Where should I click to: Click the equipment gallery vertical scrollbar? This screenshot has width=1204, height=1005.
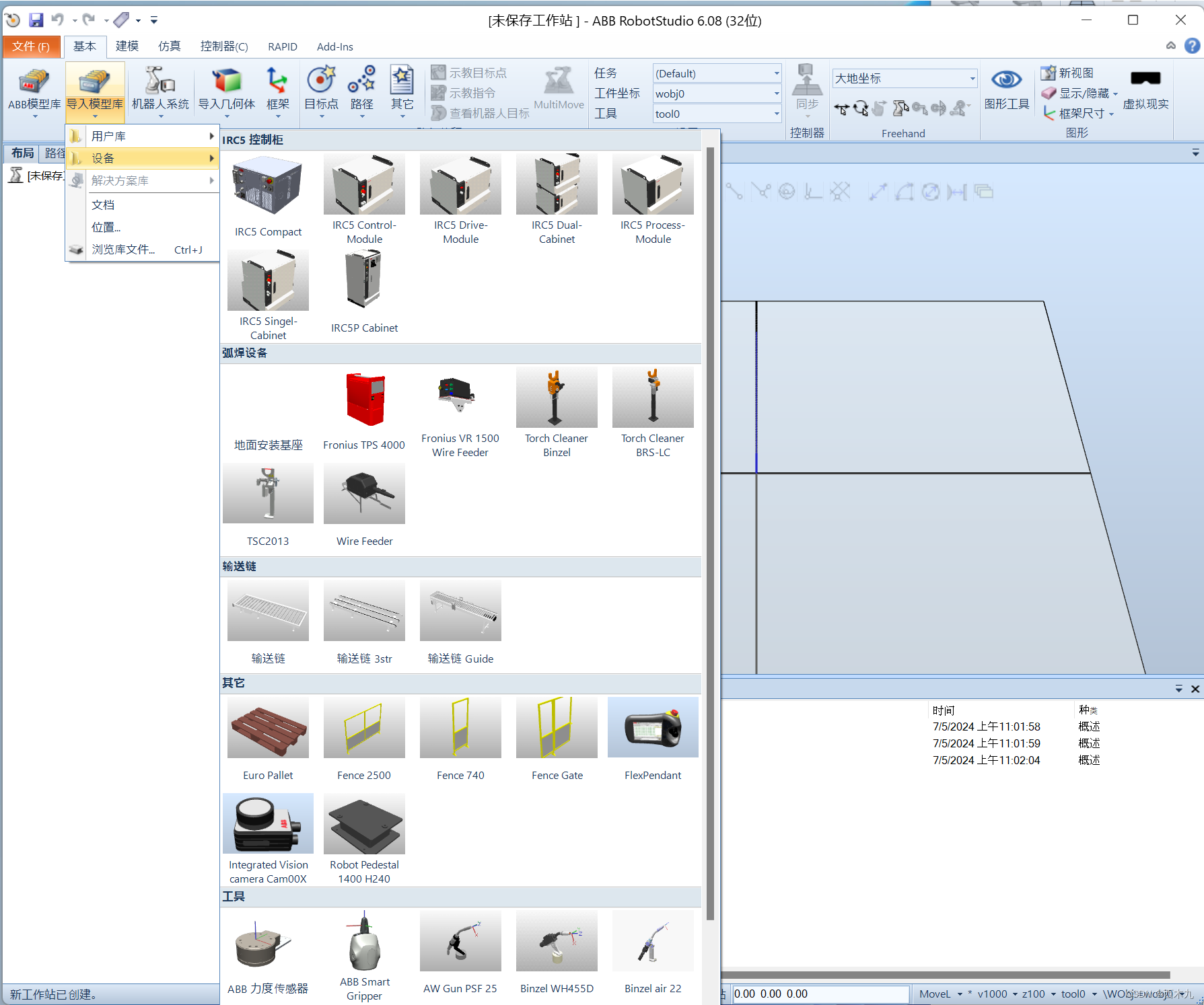pyautogui.click(x=710, y=533)
